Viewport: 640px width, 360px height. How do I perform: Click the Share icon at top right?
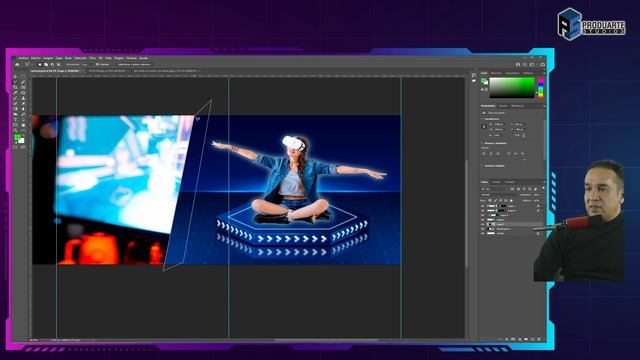pyautogui.click(x=542, y=65)
